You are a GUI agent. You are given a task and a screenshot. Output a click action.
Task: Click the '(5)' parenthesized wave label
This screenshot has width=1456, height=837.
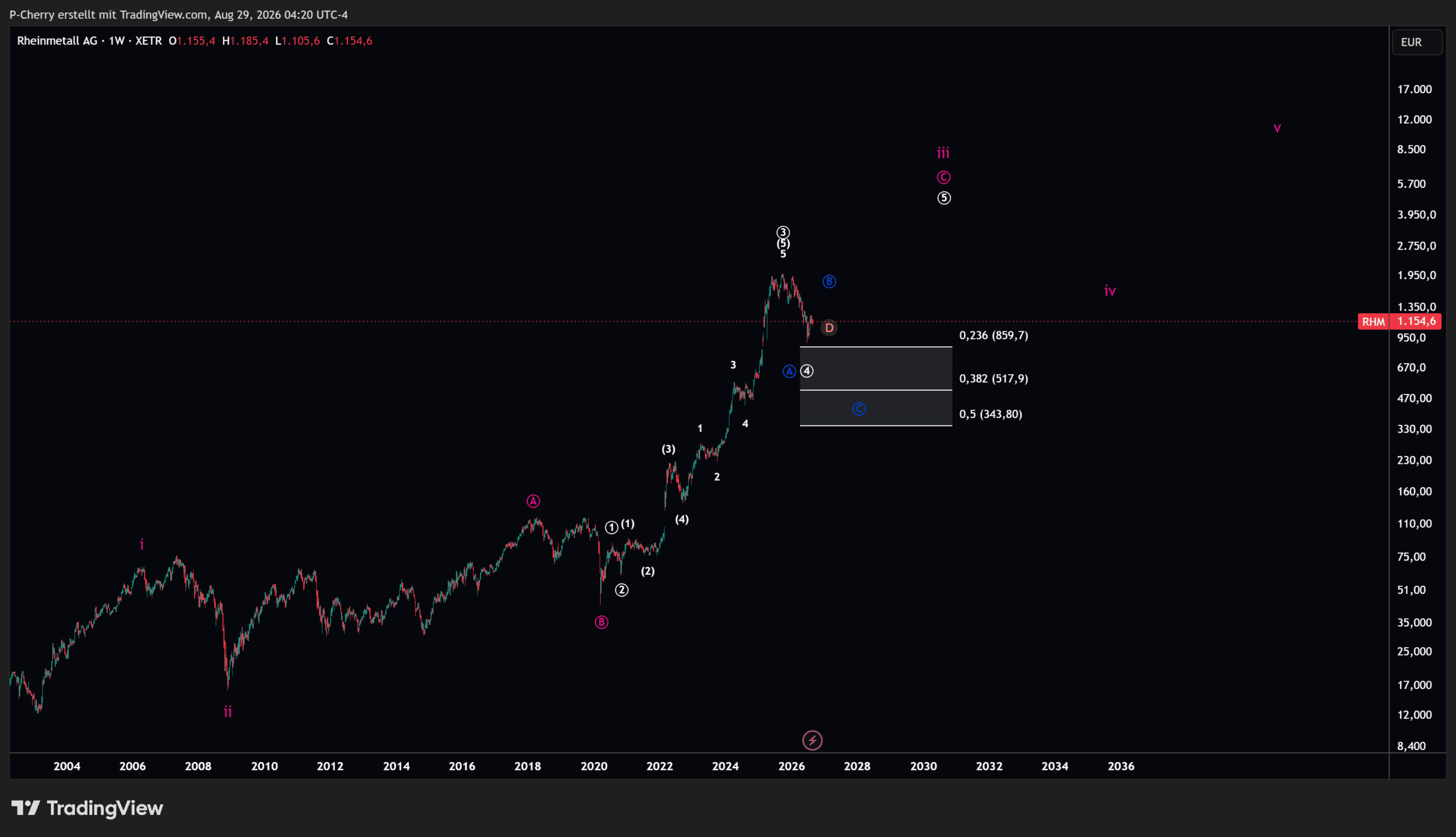[x=783, y=243]
